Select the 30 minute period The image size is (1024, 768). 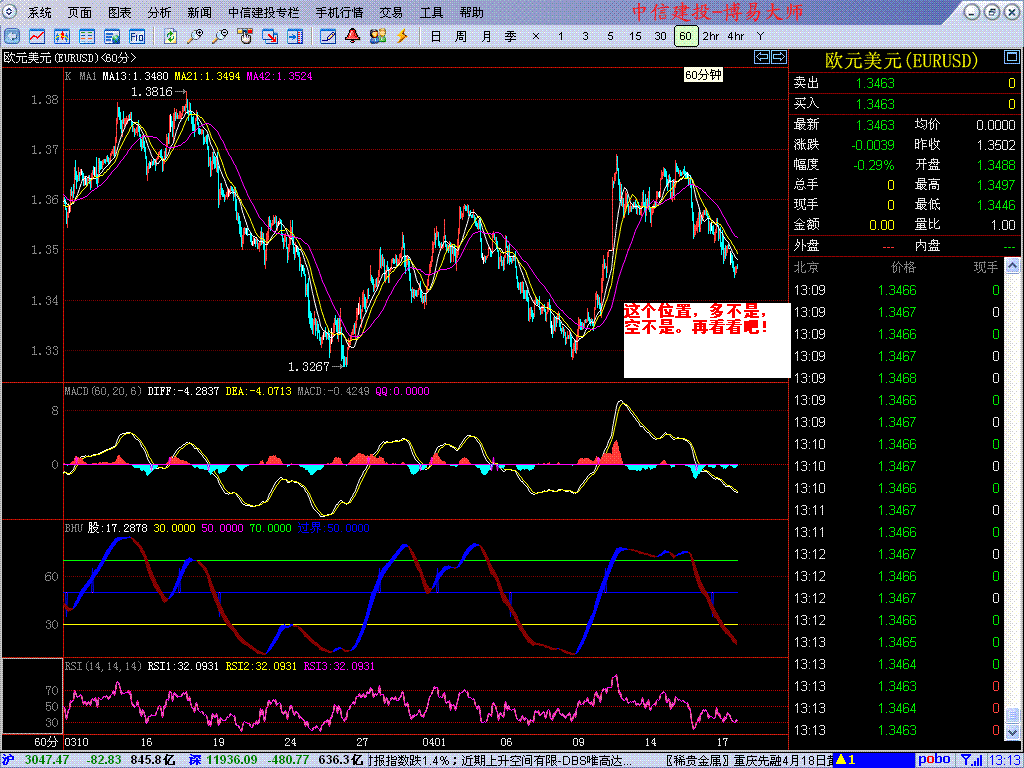click(660, 37)
